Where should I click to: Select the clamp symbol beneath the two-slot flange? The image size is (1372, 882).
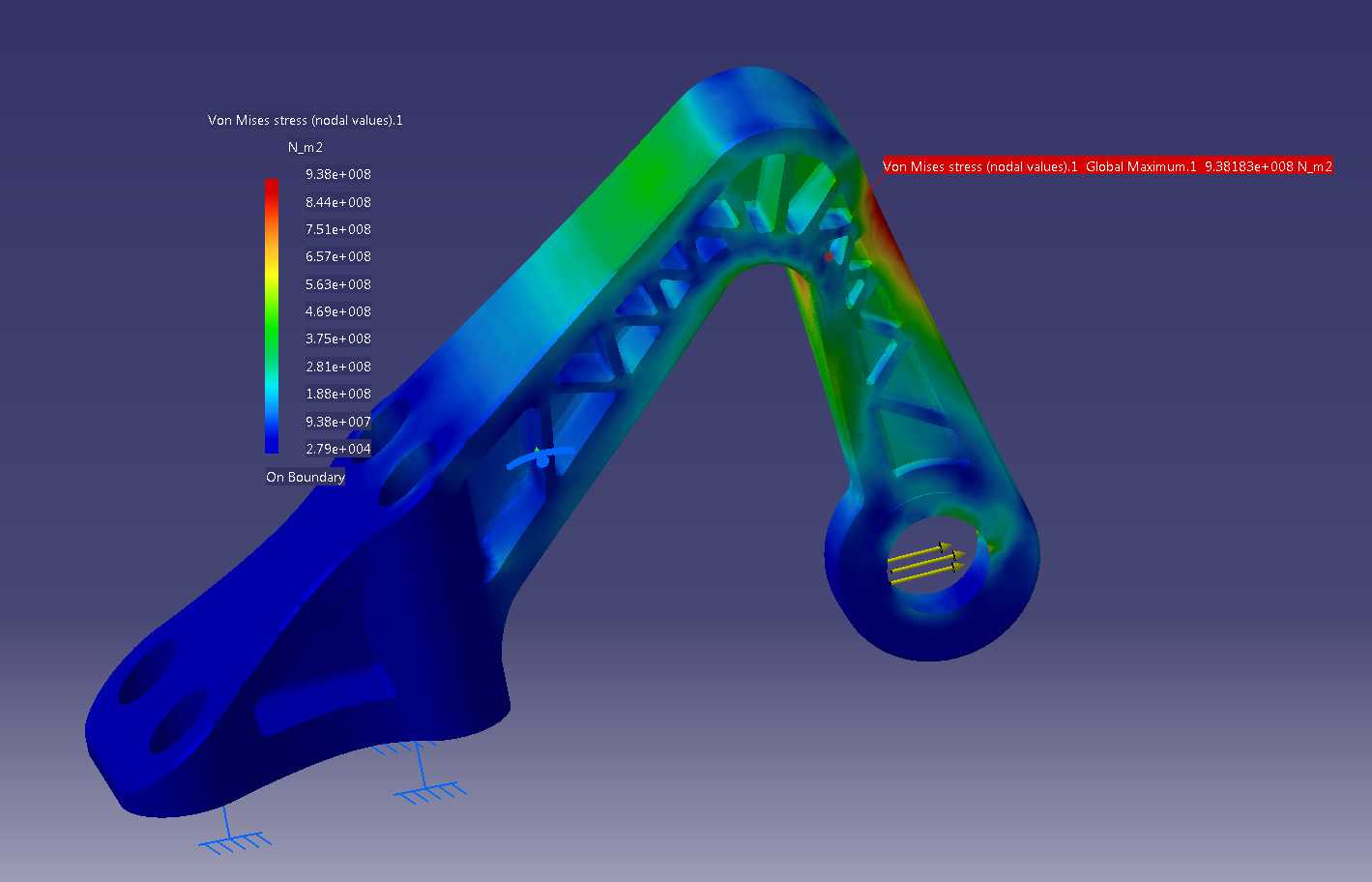tap(235, 832)
